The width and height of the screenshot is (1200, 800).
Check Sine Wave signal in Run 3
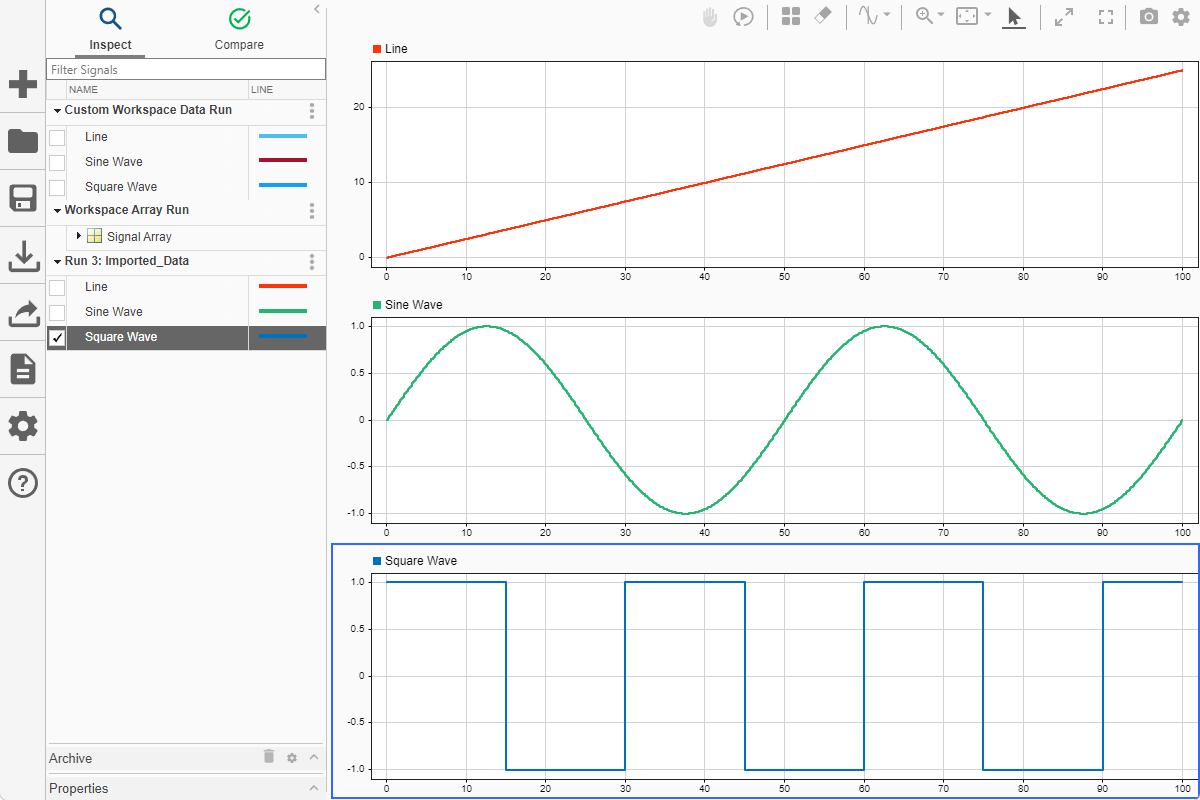pyautogui.click(x=57, y=312)
